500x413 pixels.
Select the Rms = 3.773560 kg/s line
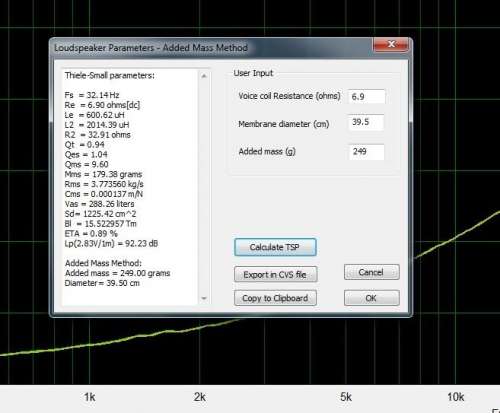pyautogui.click(x=104, y=184)
